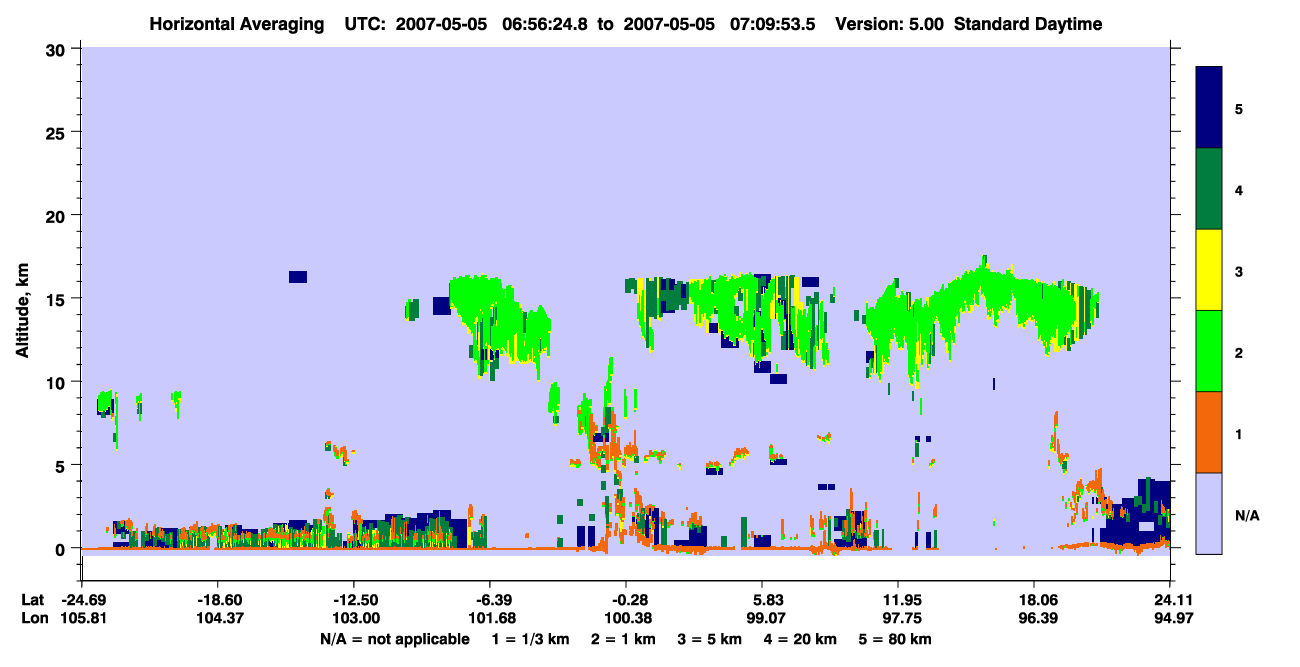Image resolution: width=1300 pixels, height=667 pixels.
Task: Click the '4 = 20 km' legend entry
Action: [798, 639]
